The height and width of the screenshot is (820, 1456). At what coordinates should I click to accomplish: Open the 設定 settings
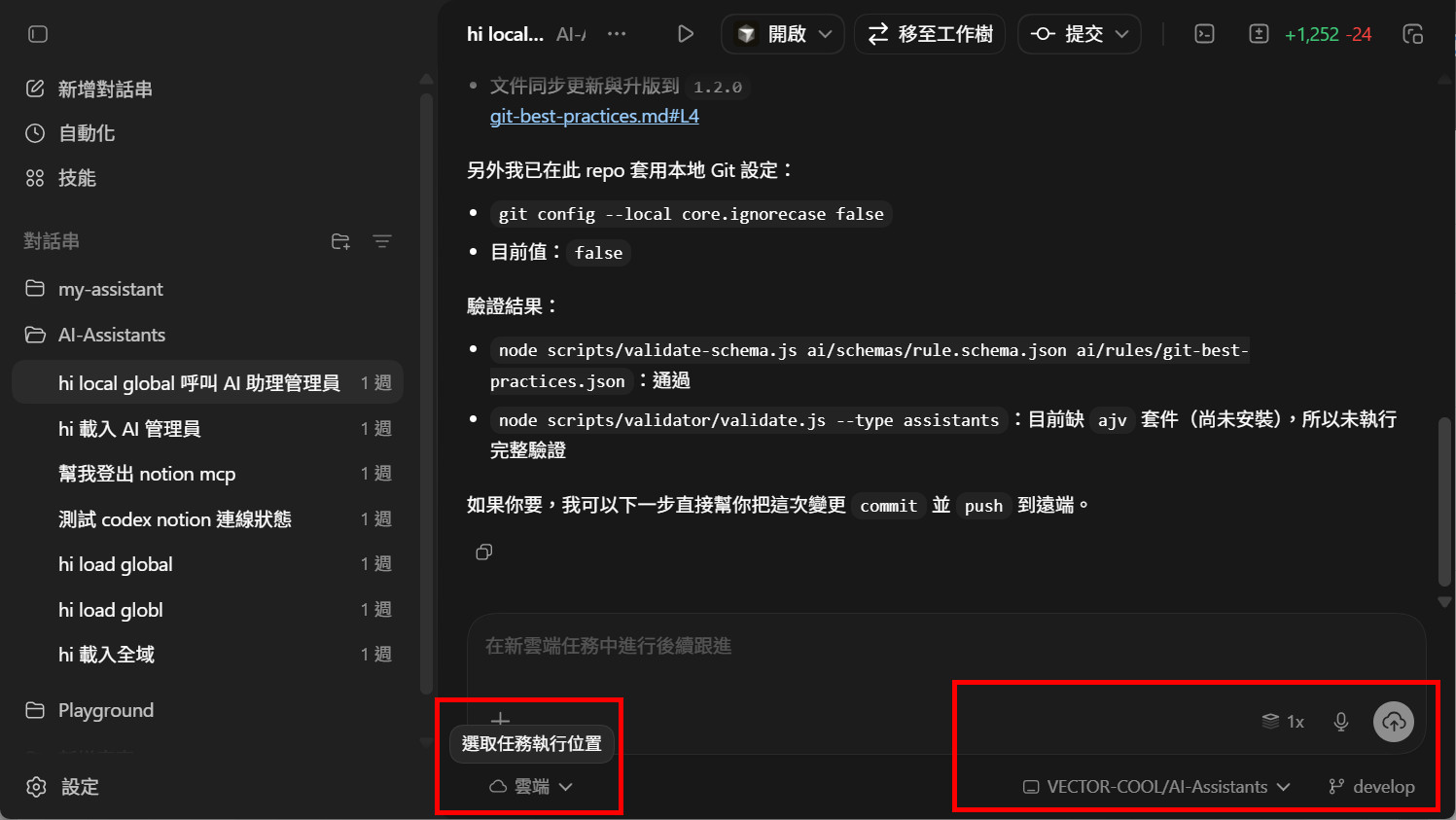(x=79, y=787)
